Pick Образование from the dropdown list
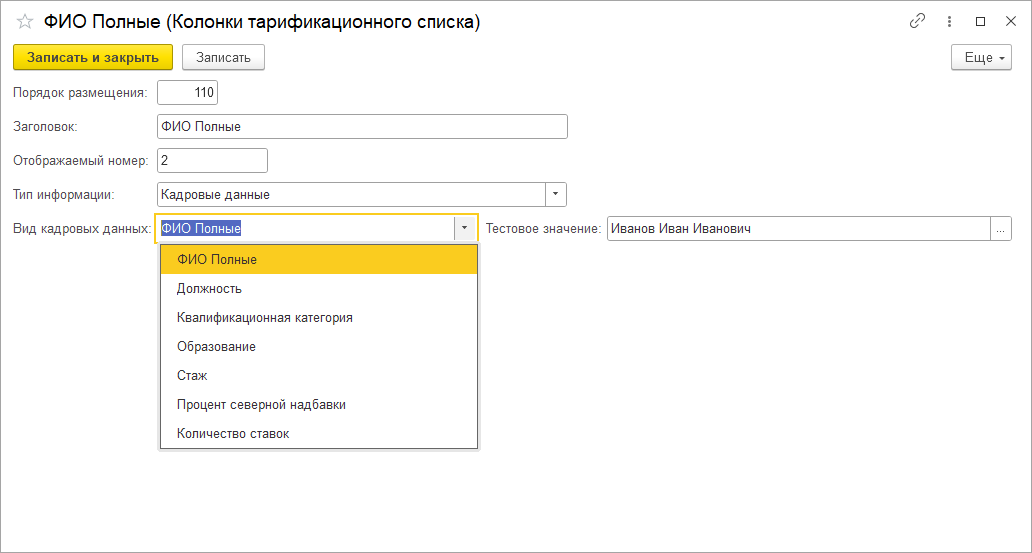The height and width of the screenshot is (553, 1032). tap(216, 346)
